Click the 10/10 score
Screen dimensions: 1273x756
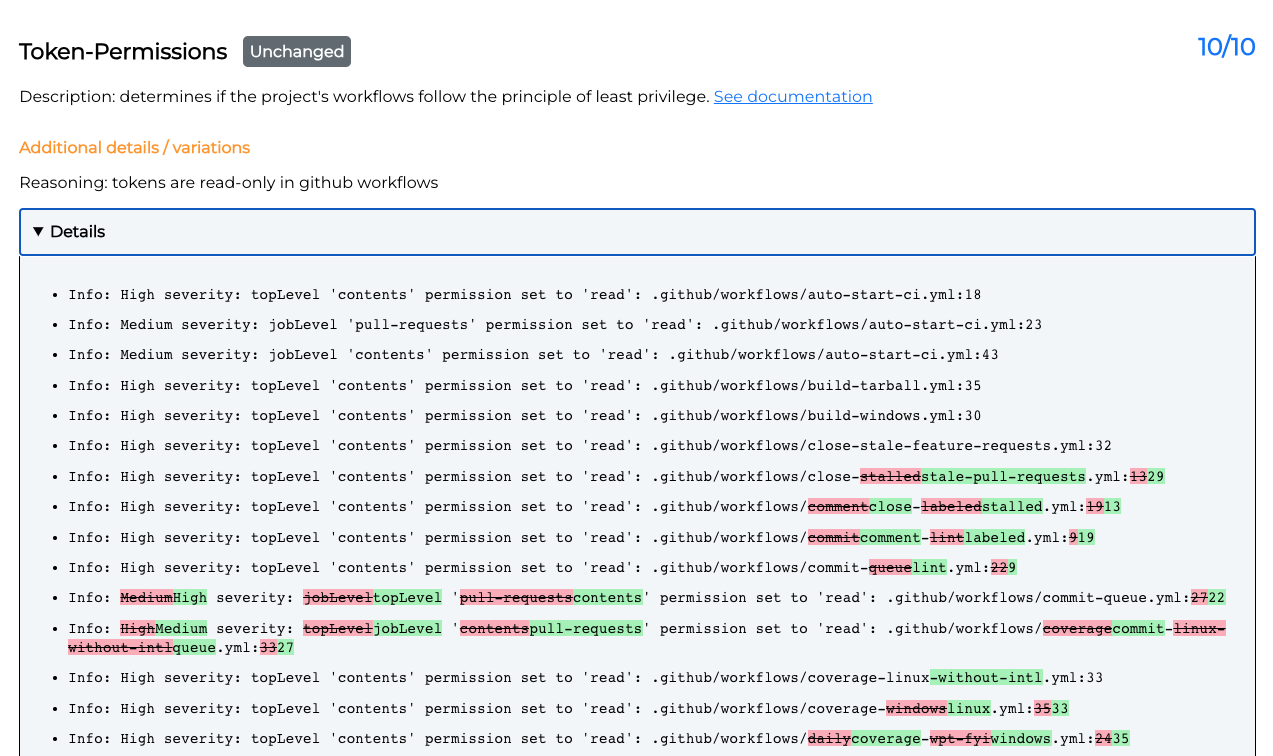pyautogui.click(x=1226, y=47)
